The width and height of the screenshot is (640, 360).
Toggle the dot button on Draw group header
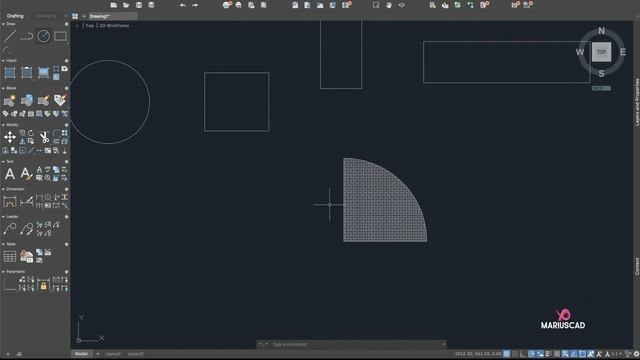[67, 24]
